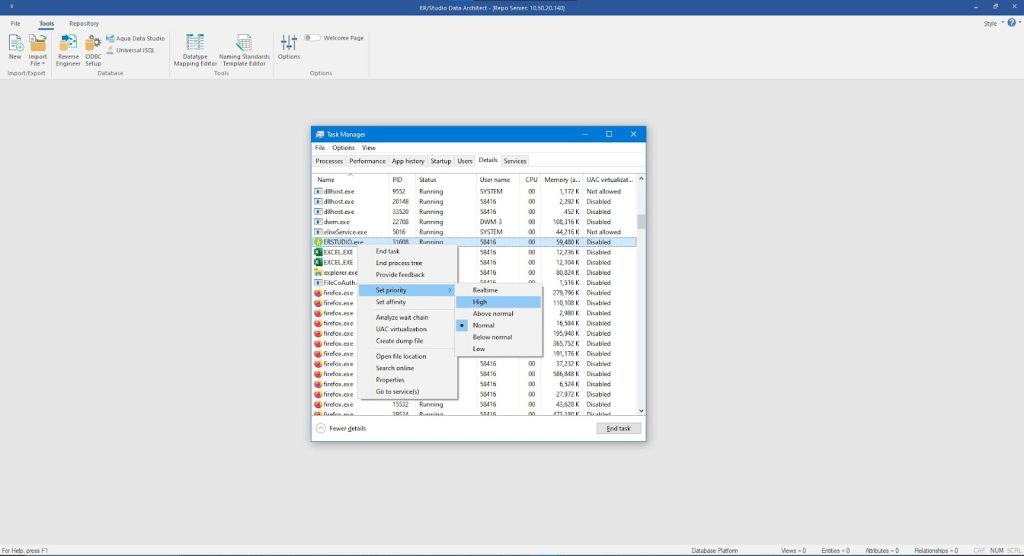Click the process list scrollbar thumb

point(641,221)
